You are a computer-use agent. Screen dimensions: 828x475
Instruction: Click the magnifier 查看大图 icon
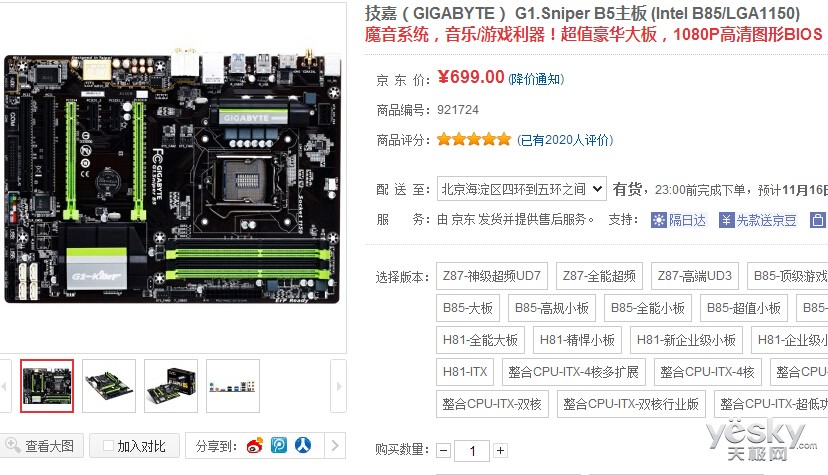(13, 445)
